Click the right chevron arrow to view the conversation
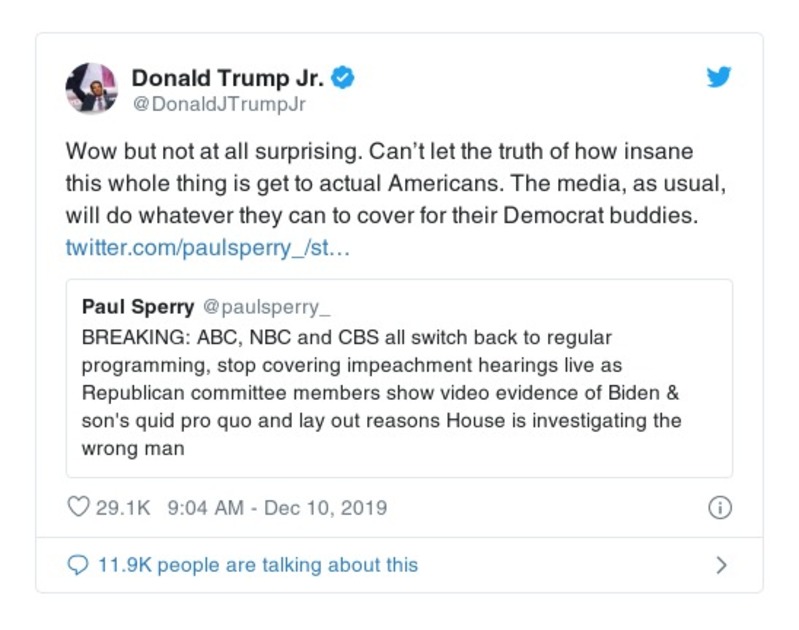799x630 pixels. click(721, 565)
